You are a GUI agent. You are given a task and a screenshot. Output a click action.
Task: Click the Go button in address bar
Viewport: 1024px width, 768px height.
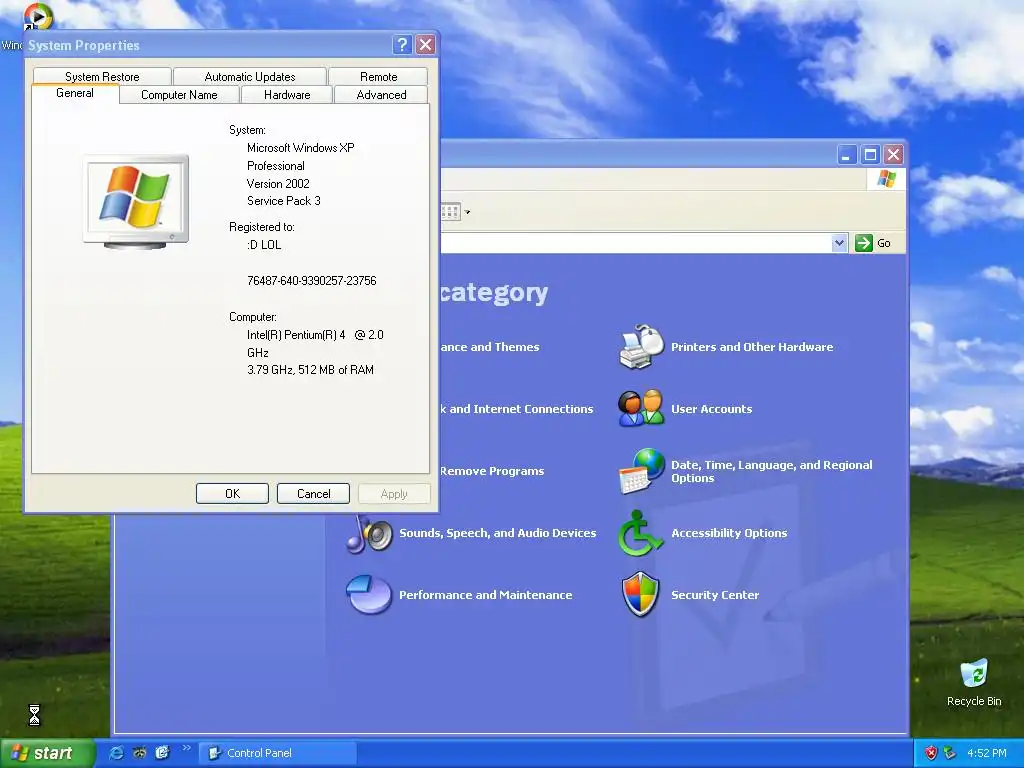coord(874,243)
